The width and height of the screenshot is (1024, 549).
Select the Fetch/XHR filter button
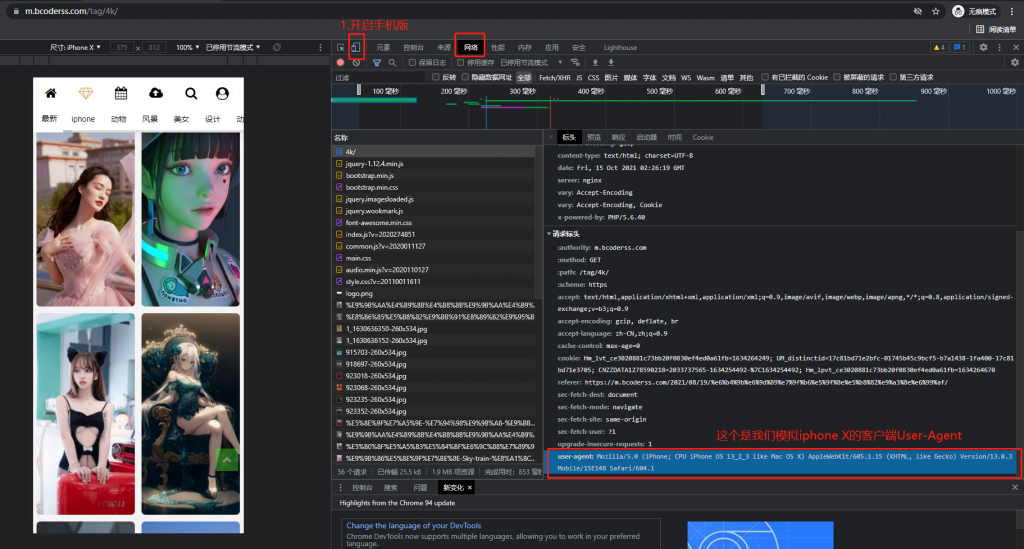point(554,77)
